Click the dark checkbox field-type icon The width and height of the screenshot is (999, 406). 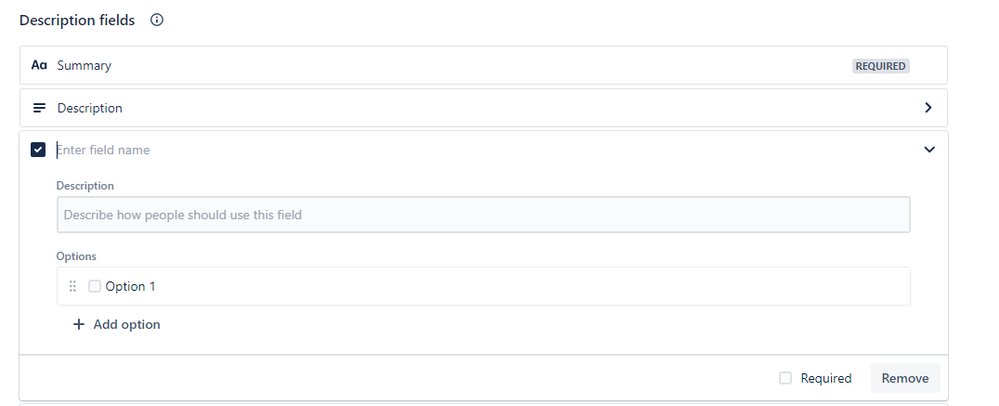pos(38,150)
